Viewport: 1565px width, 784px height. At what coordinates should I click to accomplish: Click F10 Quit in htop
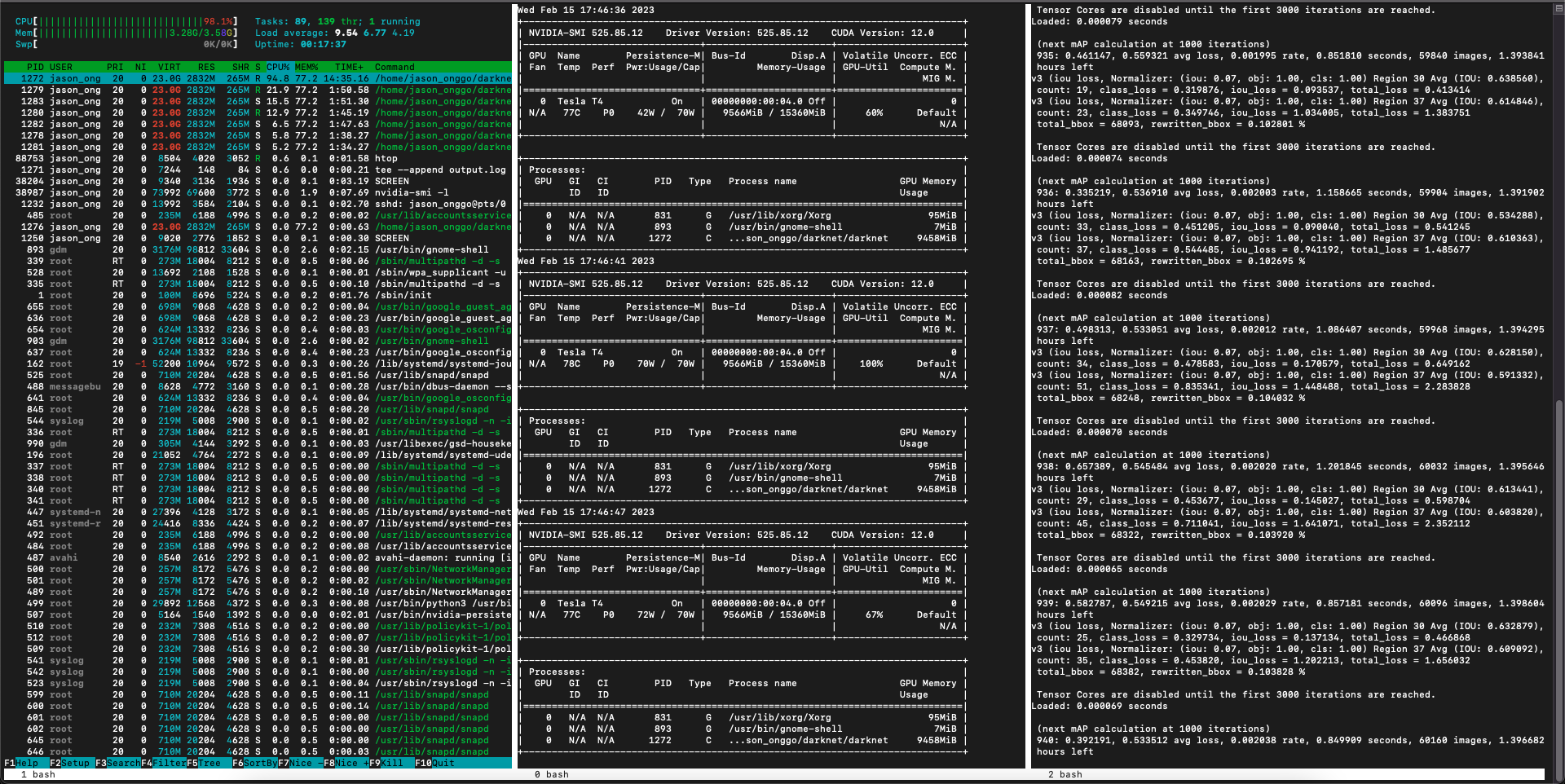coord(434,763)
